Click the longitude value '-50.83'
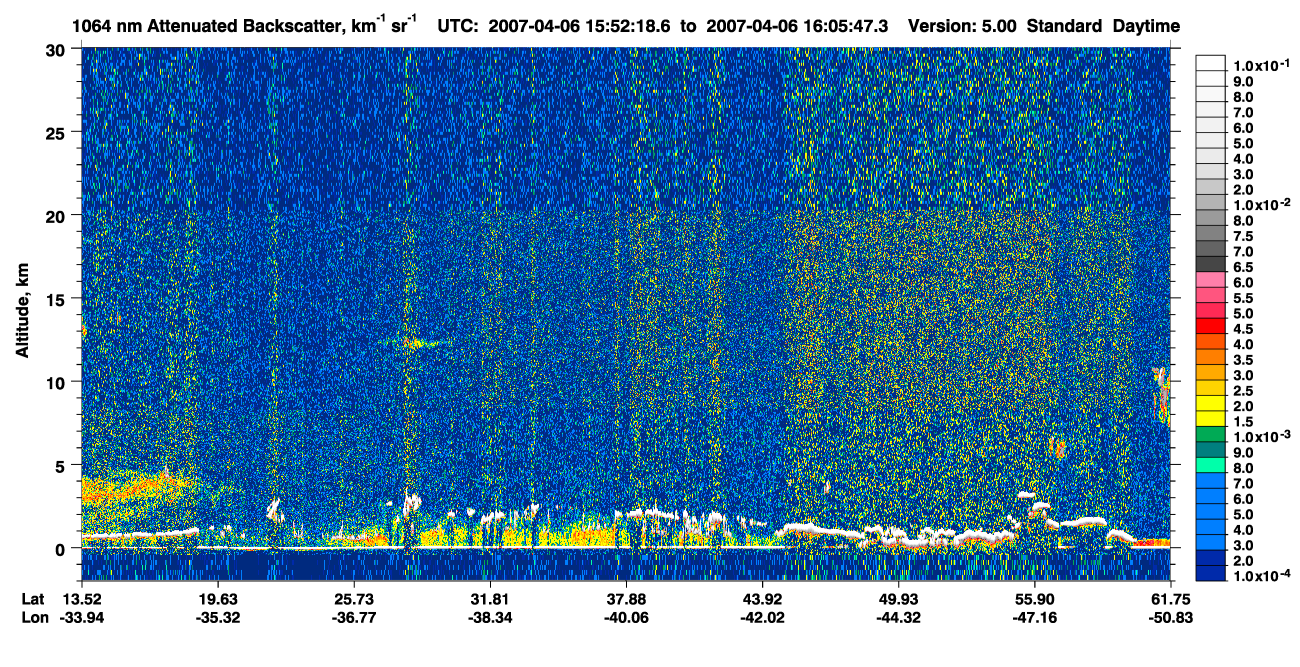 1170,617
